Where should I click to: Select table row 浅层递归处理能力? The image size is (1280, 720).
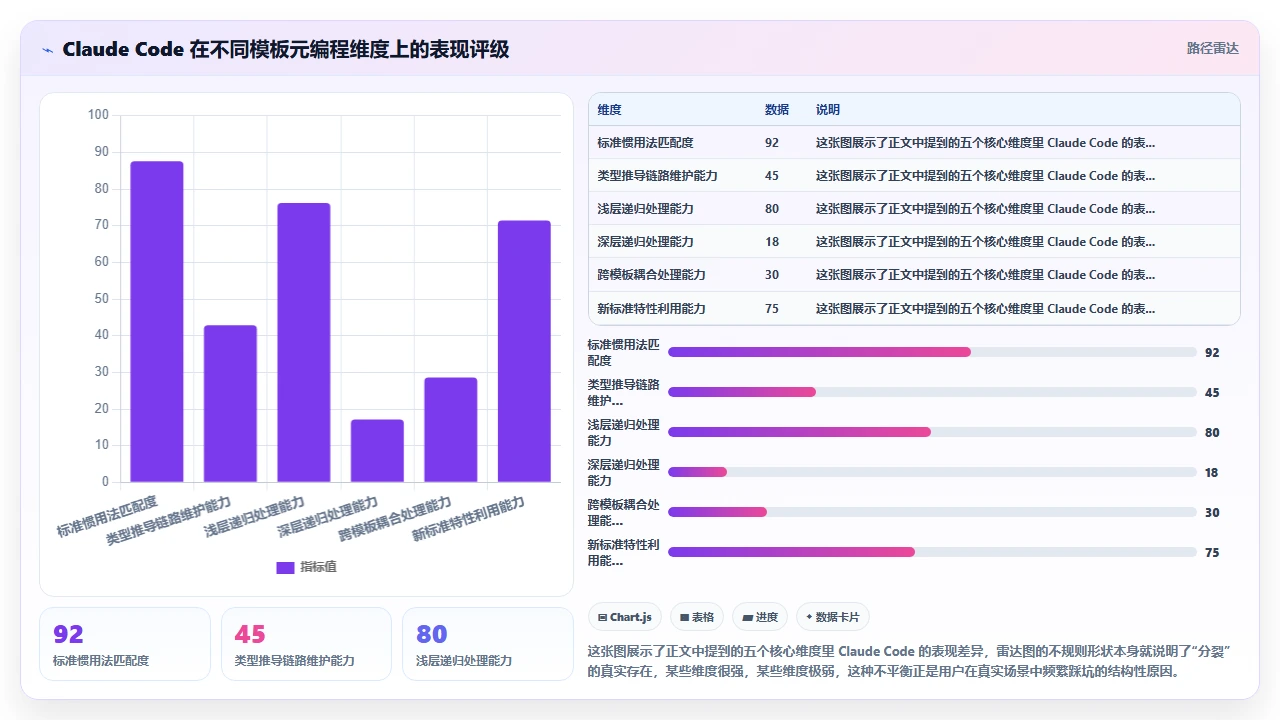click(914, 208)
